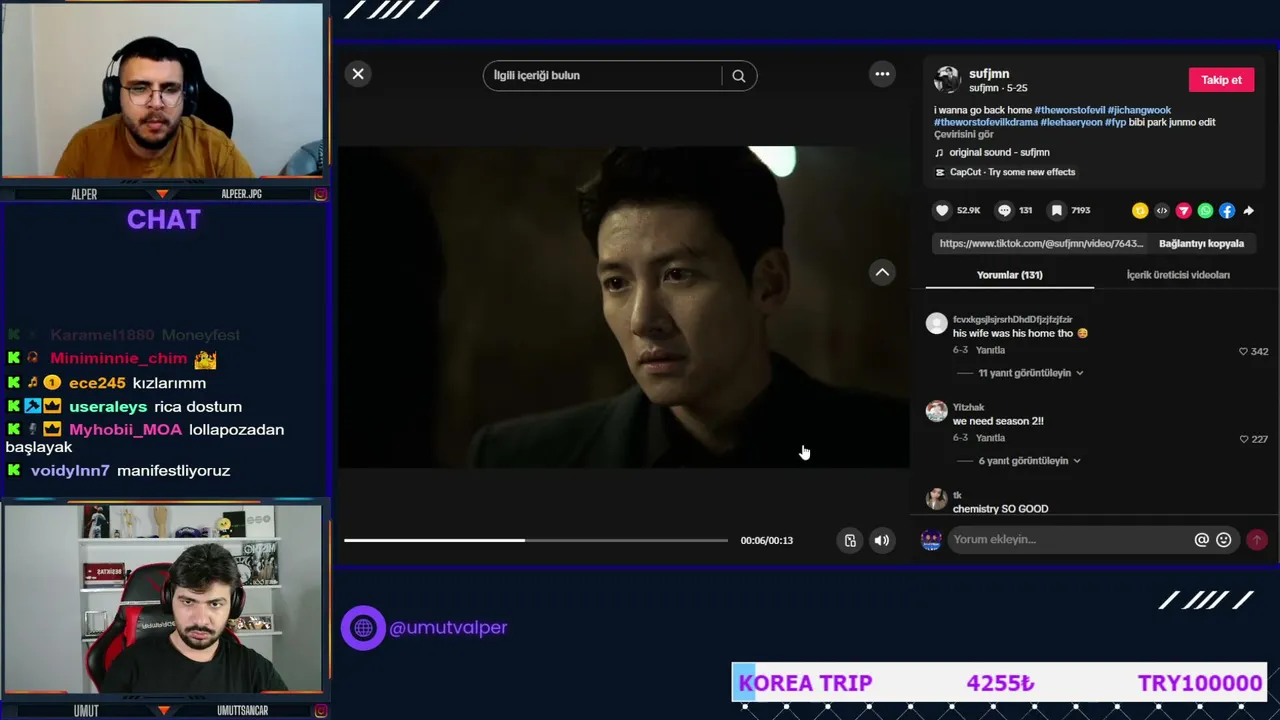Image resolution: width=1280 pixels, height=720 pixels.
Task: Click chat username voidylnn7
Action: (x=70, y=471)
